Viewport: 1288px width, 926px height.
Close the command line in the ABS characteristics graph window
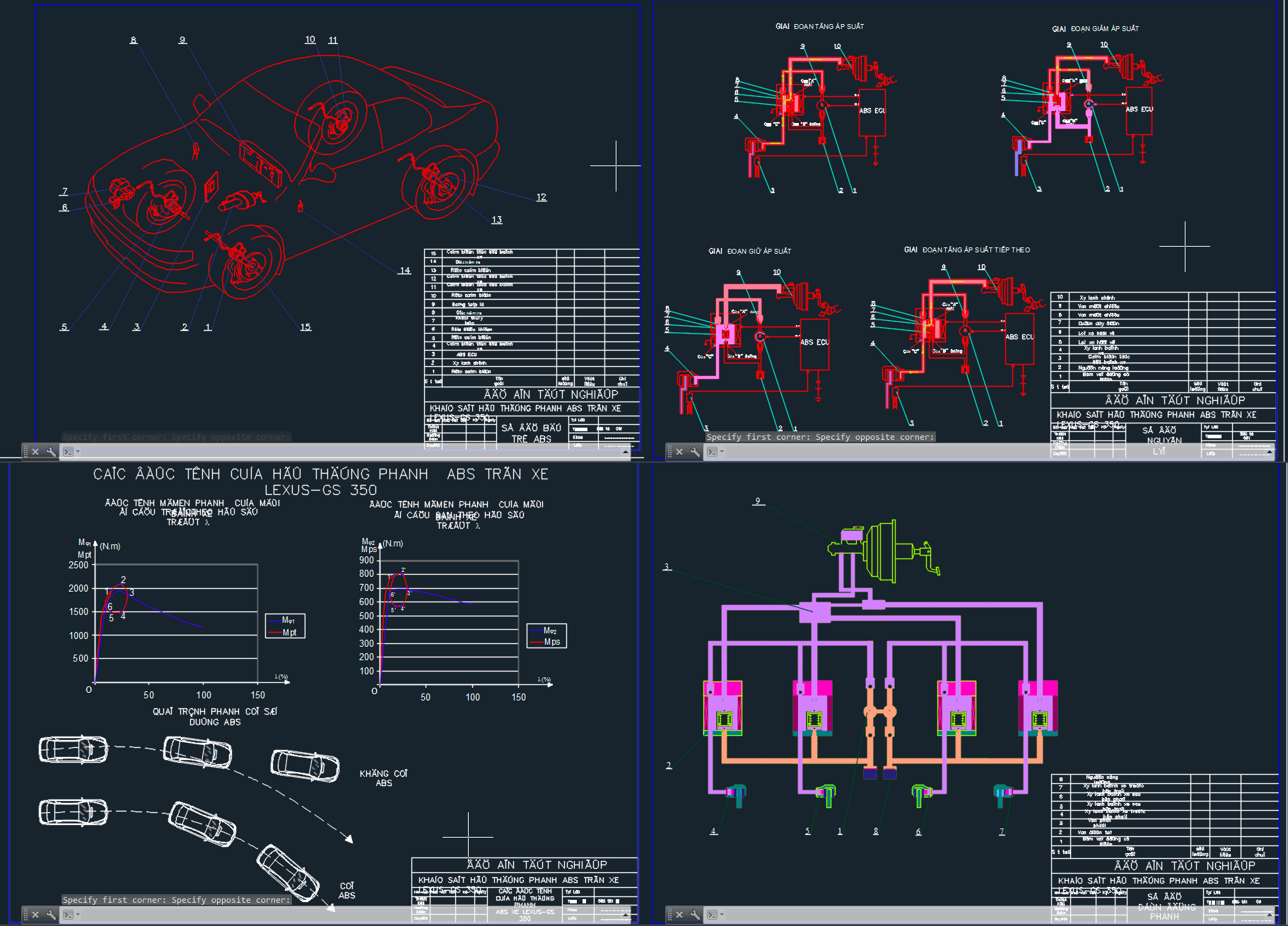(x=35, y=915)
